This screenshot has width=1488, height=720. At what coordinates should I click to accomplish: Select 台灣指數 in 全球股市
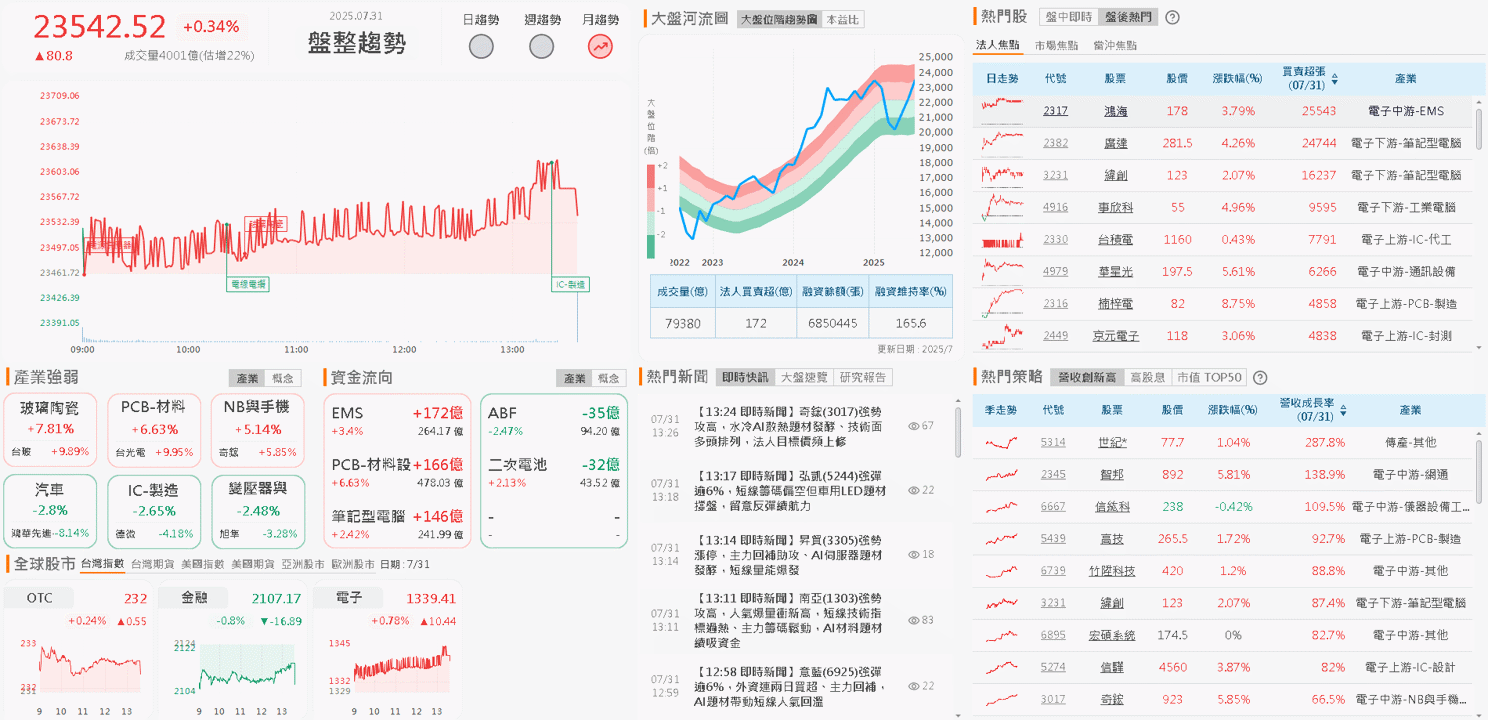tap(103, 564)
